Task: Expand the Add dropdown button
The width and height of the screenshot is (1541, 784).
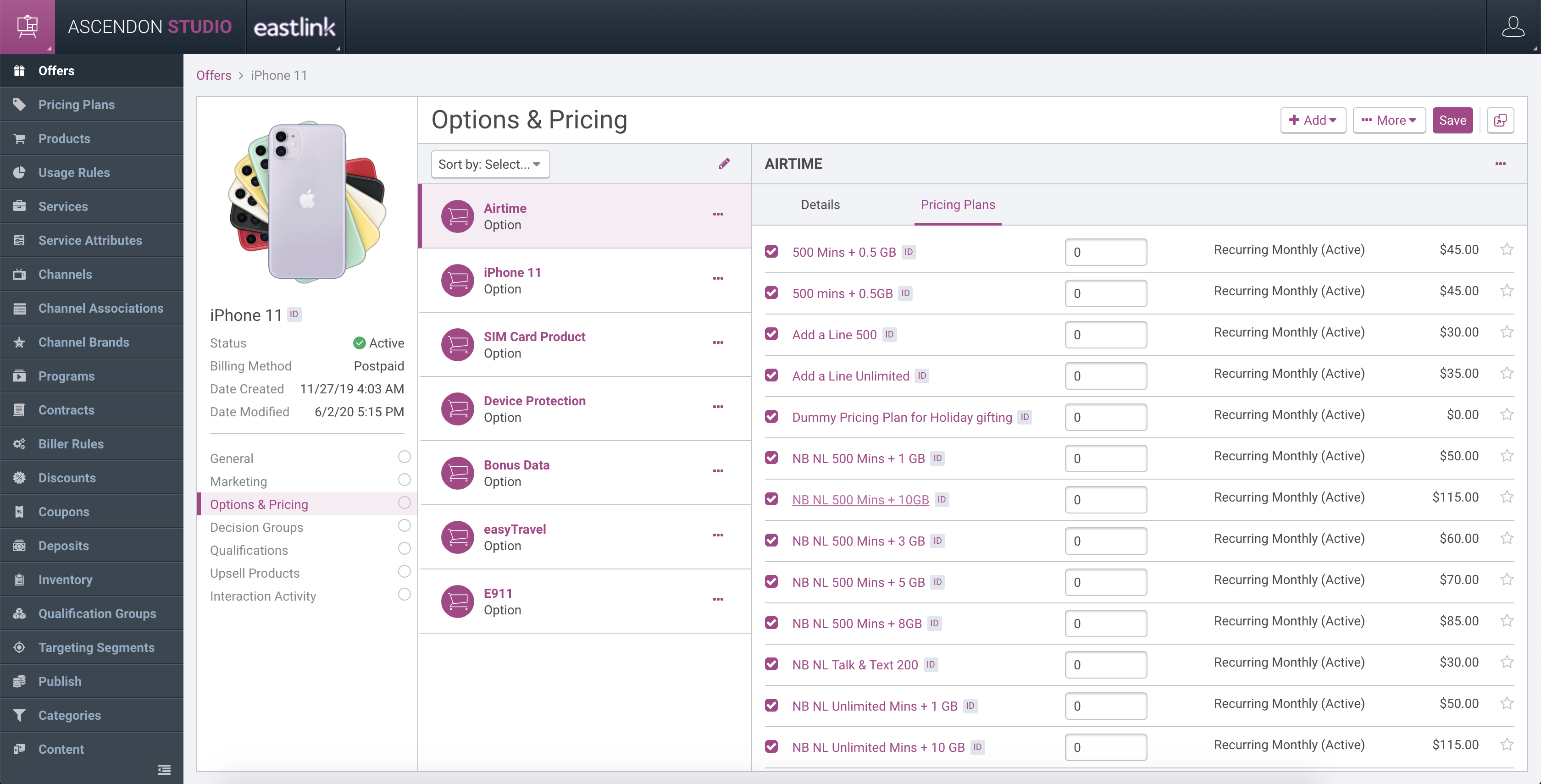Action: point(1313,120)
